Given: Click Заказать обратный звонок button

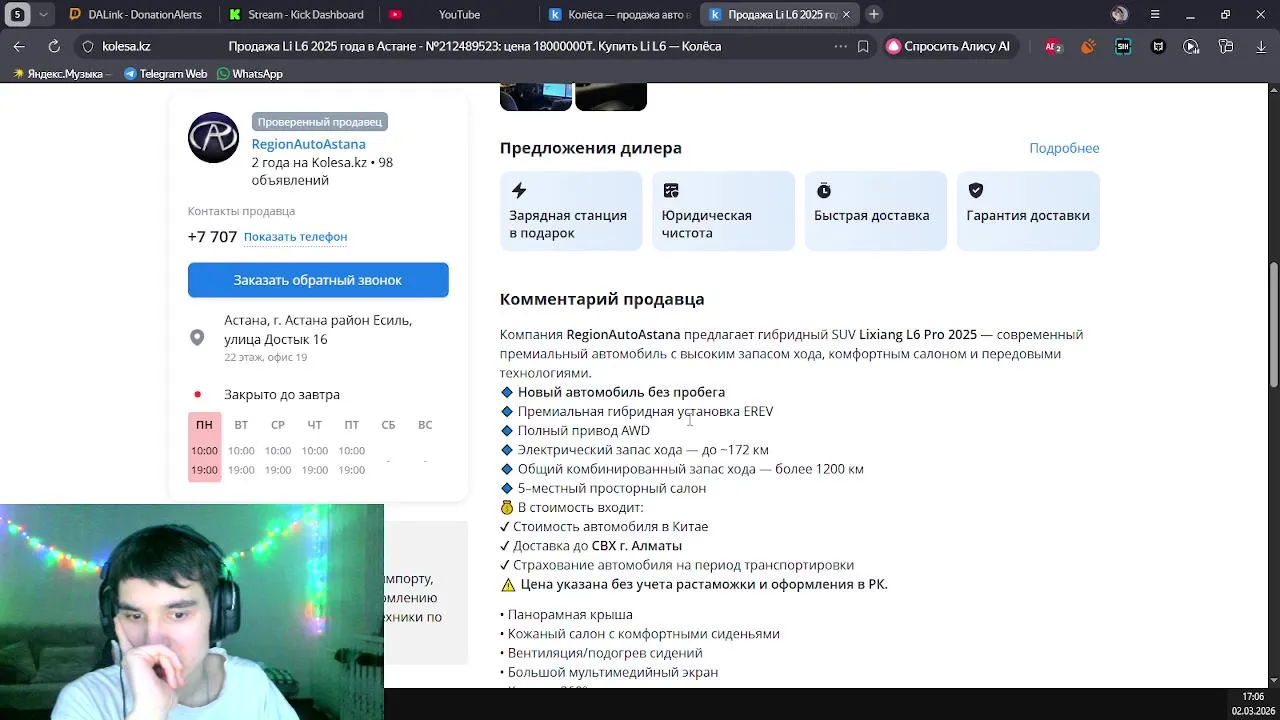Looking at the screenshot, I should pos(318,280).
